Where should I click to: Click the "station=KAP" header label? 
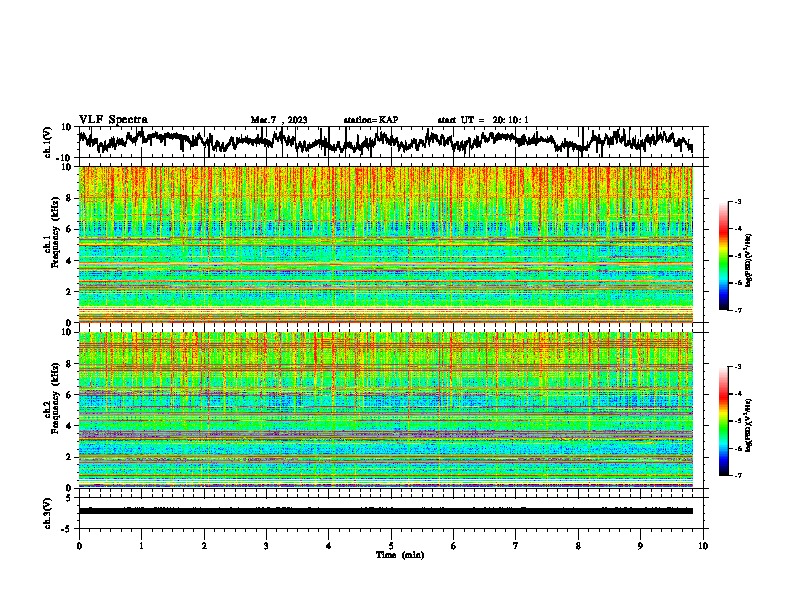(371, 120)
